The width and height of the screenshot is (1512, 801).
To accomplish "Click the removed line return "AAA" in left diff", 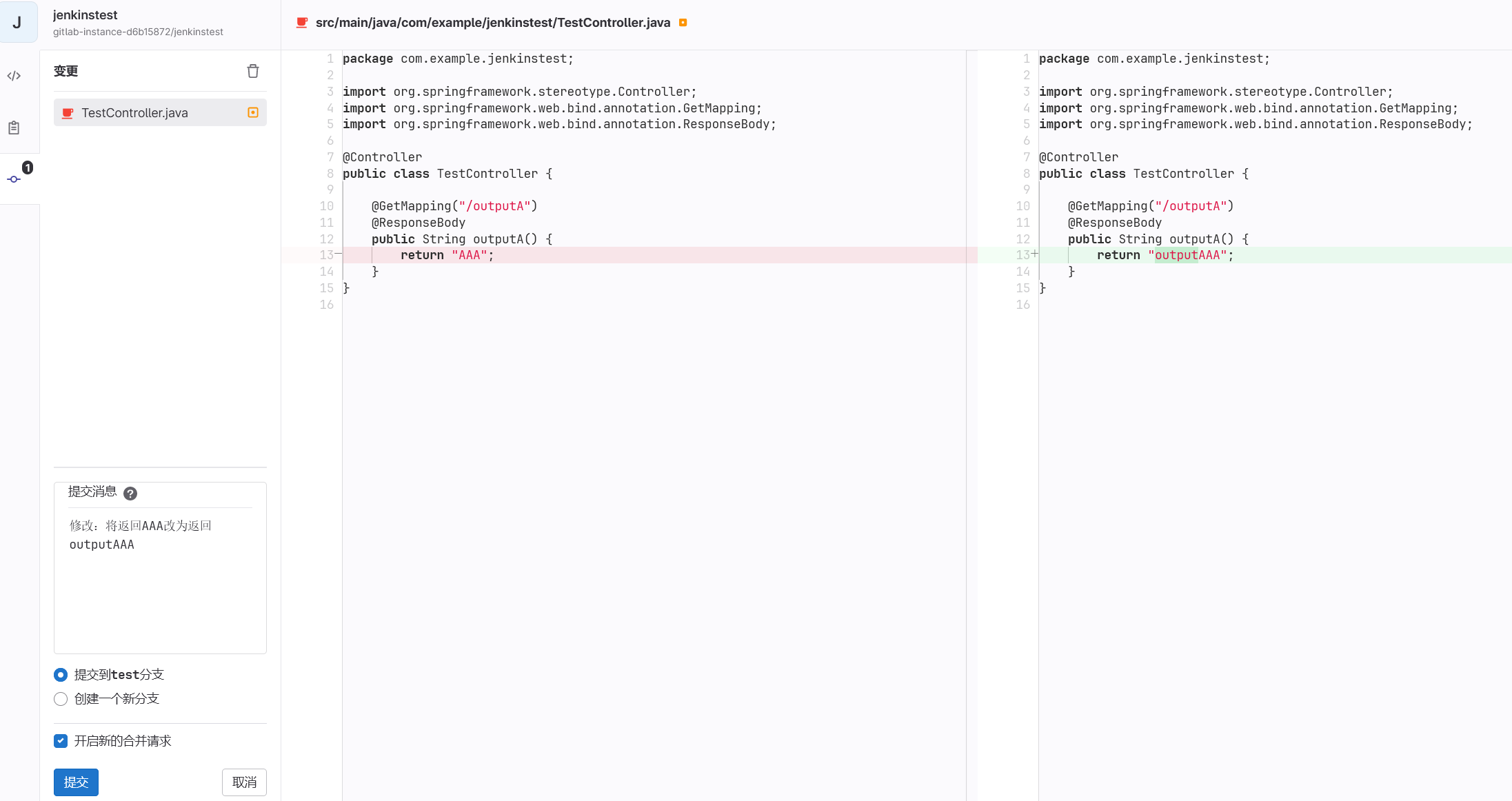I will tap(447, 255).
